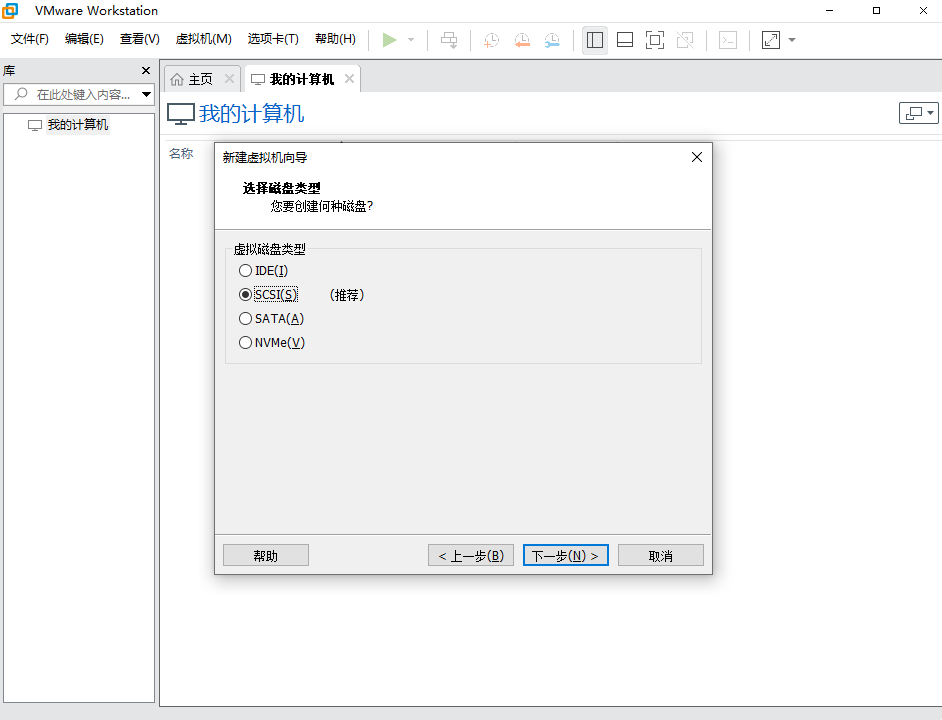Screen dimensions: 942x720
Task: Minimize the VMware Workstation window
Action: click(829, 11)
